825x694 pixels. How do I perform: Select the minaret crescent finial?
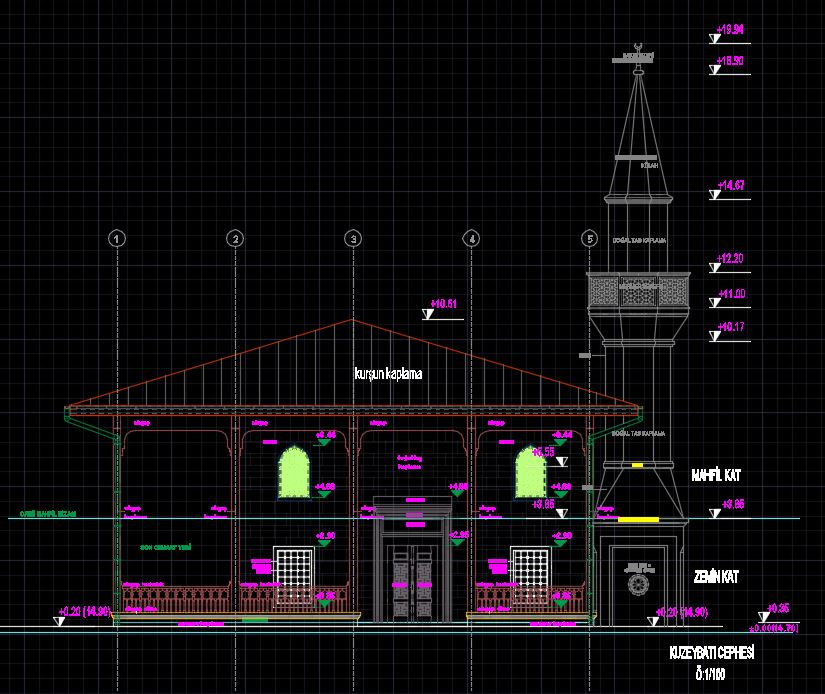pyautogui.click(x=638, y=47)
